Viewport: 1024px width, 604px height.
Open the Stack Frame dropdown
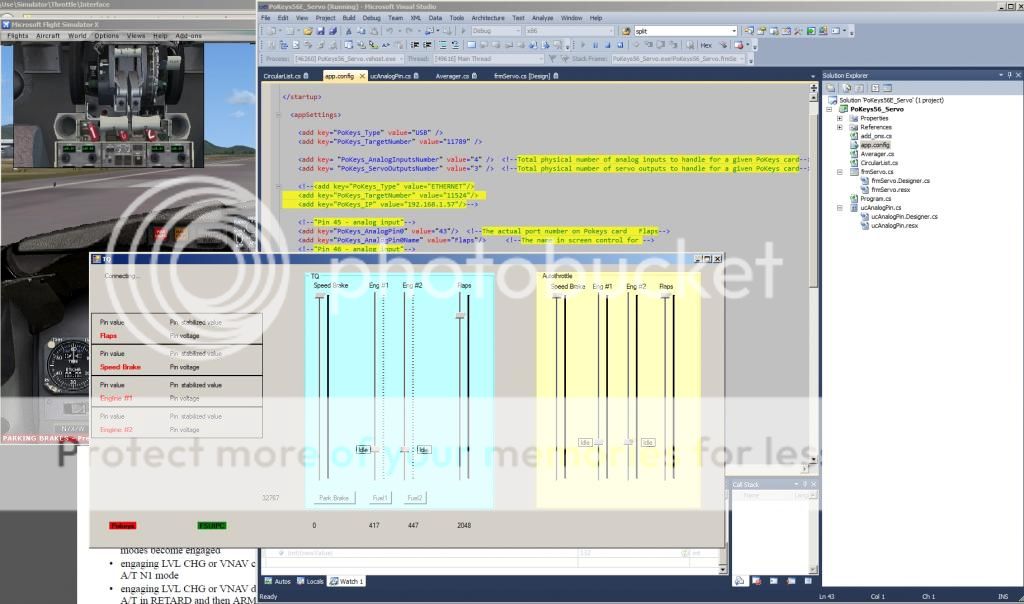click(742, 59)
